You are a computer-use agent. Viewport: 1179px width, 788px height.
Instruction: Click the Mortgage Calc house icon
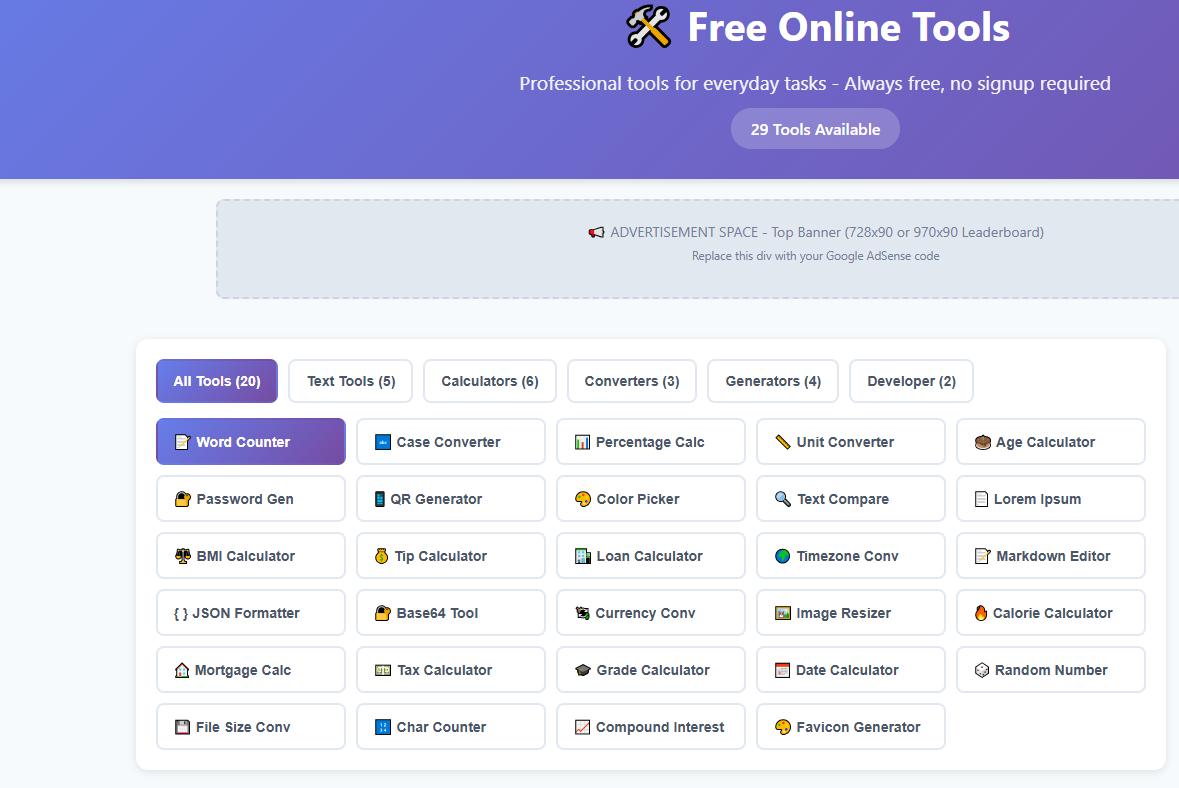pos(182,669)
